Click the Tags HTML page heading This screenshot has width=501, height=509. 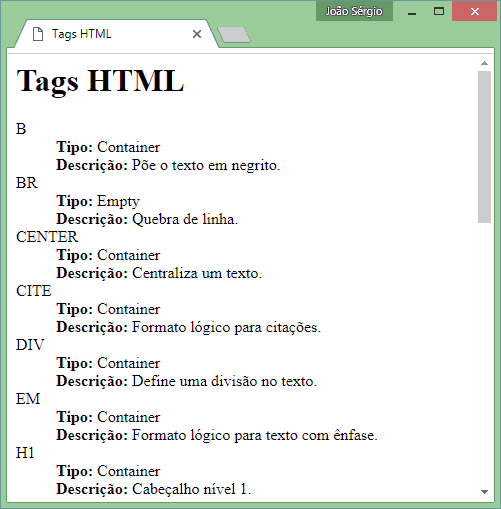[100, 81]
